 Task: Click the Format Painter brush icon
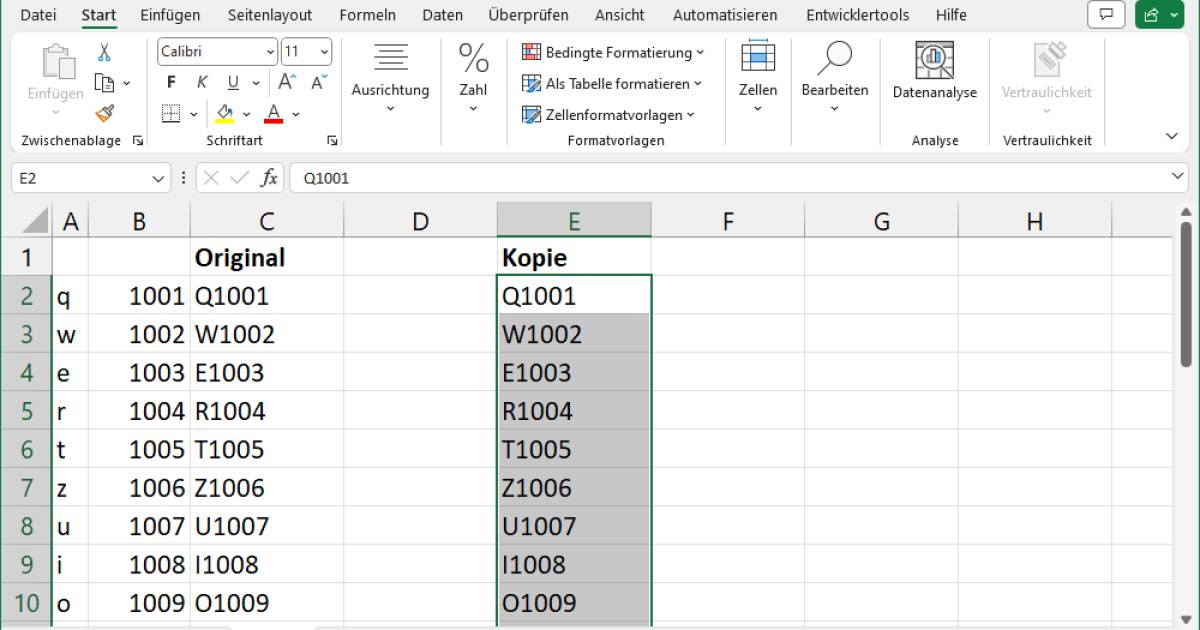pyautogui.click(x=105, y=113)
